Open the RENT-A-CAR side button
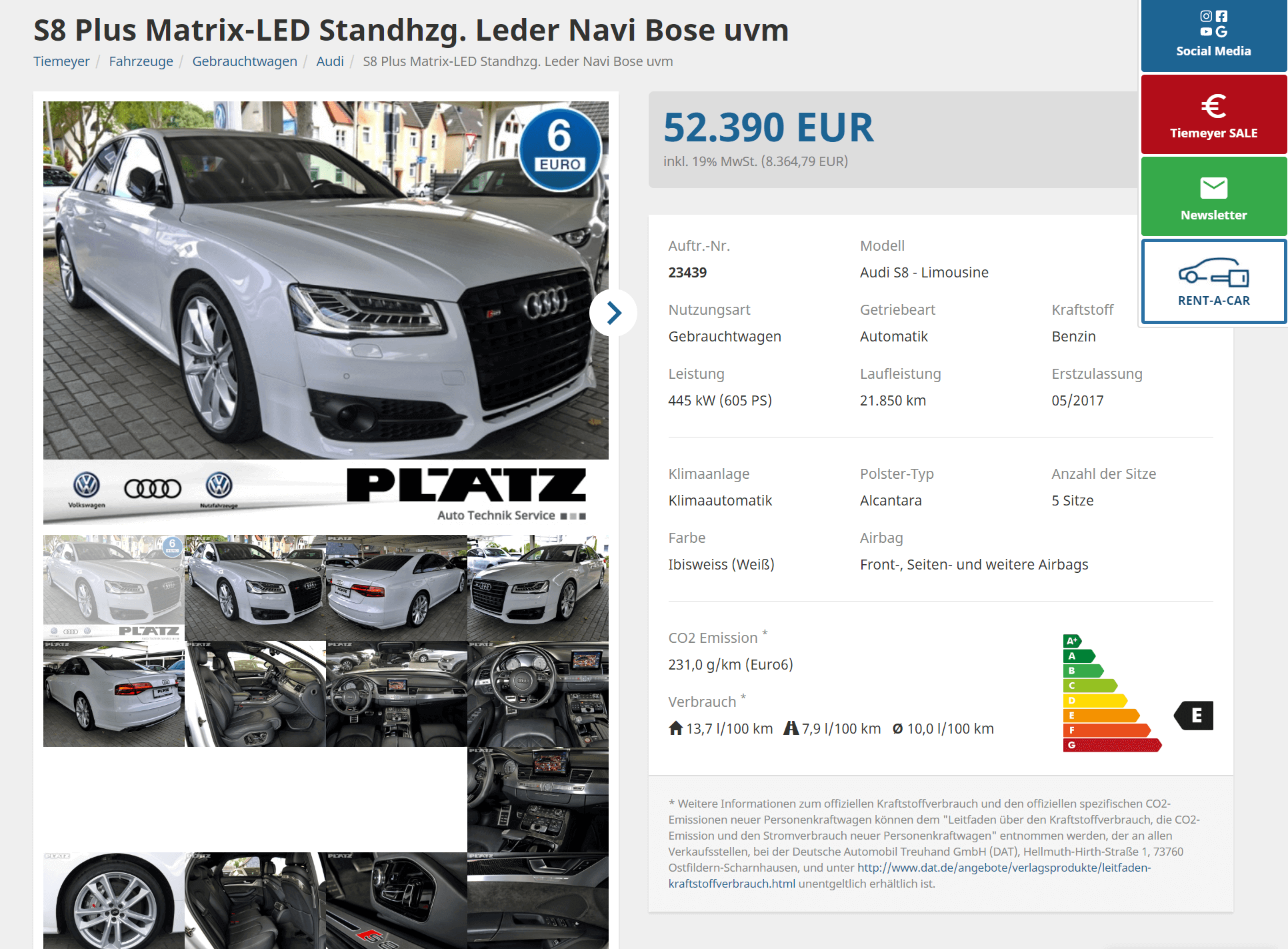This screenshot has width=1288, height=949. coord(1213,281)
